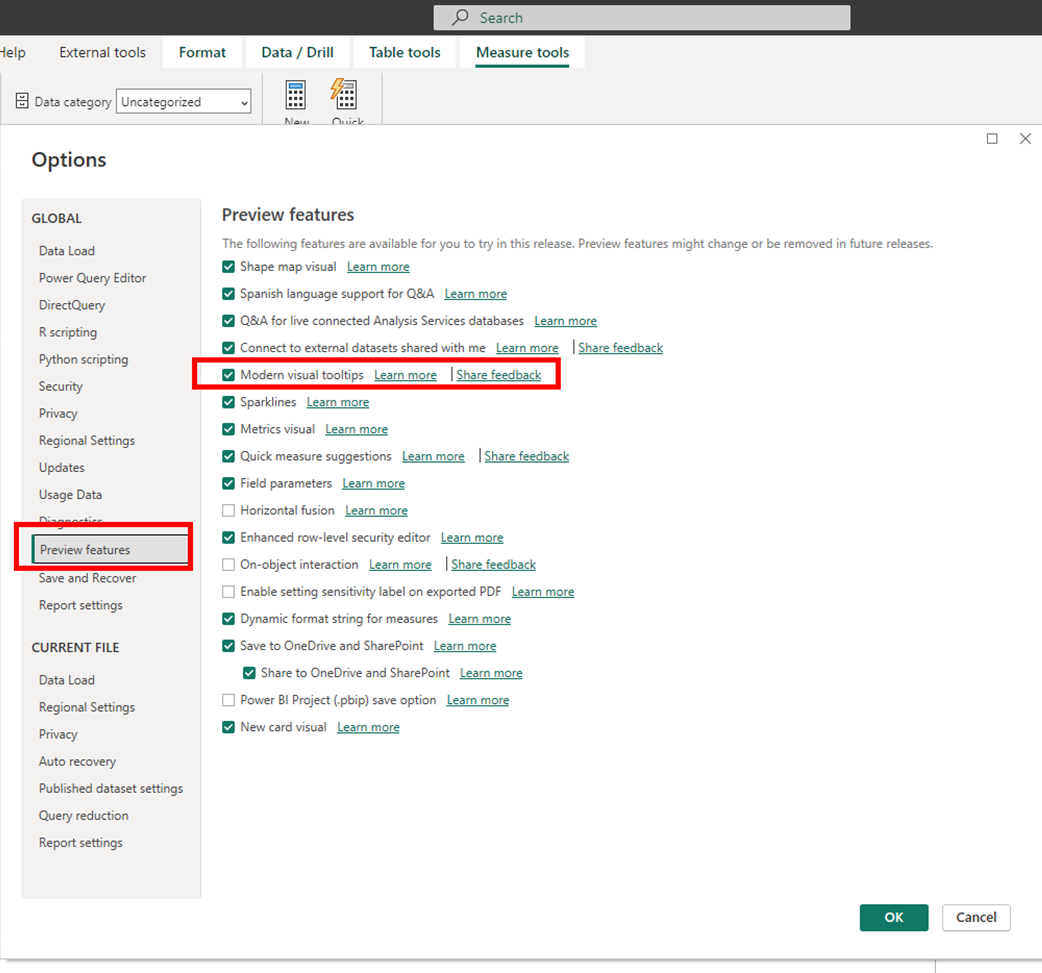Viewport: 1042px width, 973px height.
Task: Click the search magnifier icon
Action: [460, 17]
